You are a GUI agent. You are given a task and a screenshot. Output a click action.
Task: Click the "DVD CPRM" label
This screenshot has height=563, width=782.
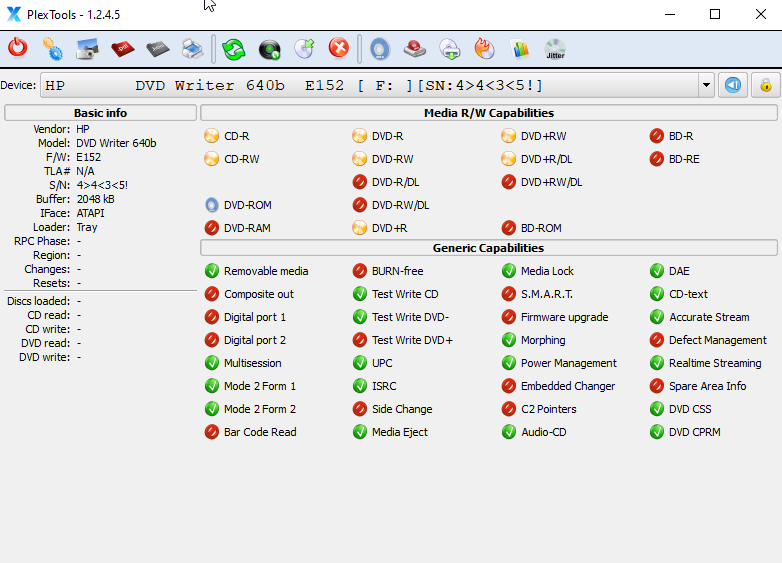point(695,432)
